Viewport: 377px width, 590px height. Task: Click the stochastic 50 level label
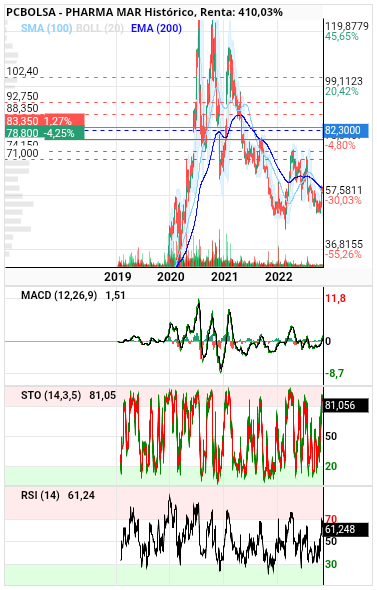(331, 436)
